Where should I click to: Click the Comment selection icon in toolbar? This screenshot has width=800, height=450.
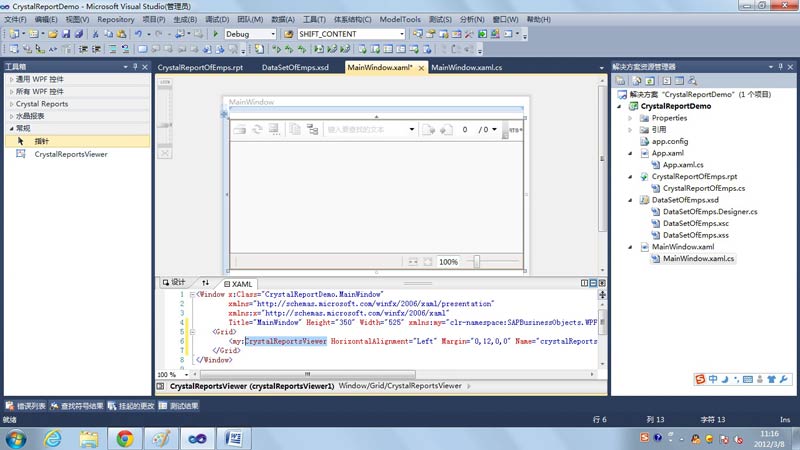113,49
